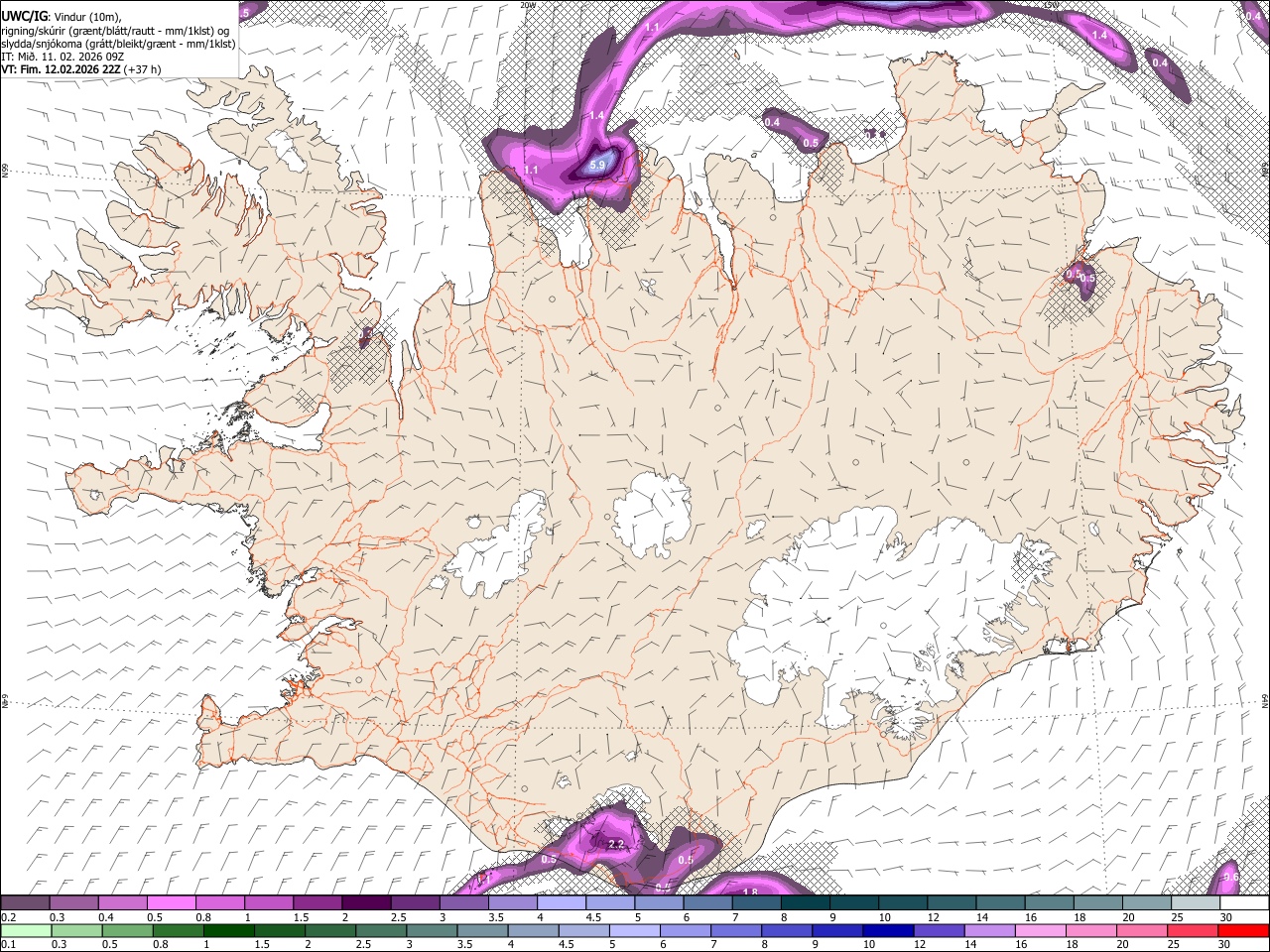Viewport: 1270px width, 952px height.
Task: Select the upper legend swatch for 0.2
Action: [x=25, y=903]
